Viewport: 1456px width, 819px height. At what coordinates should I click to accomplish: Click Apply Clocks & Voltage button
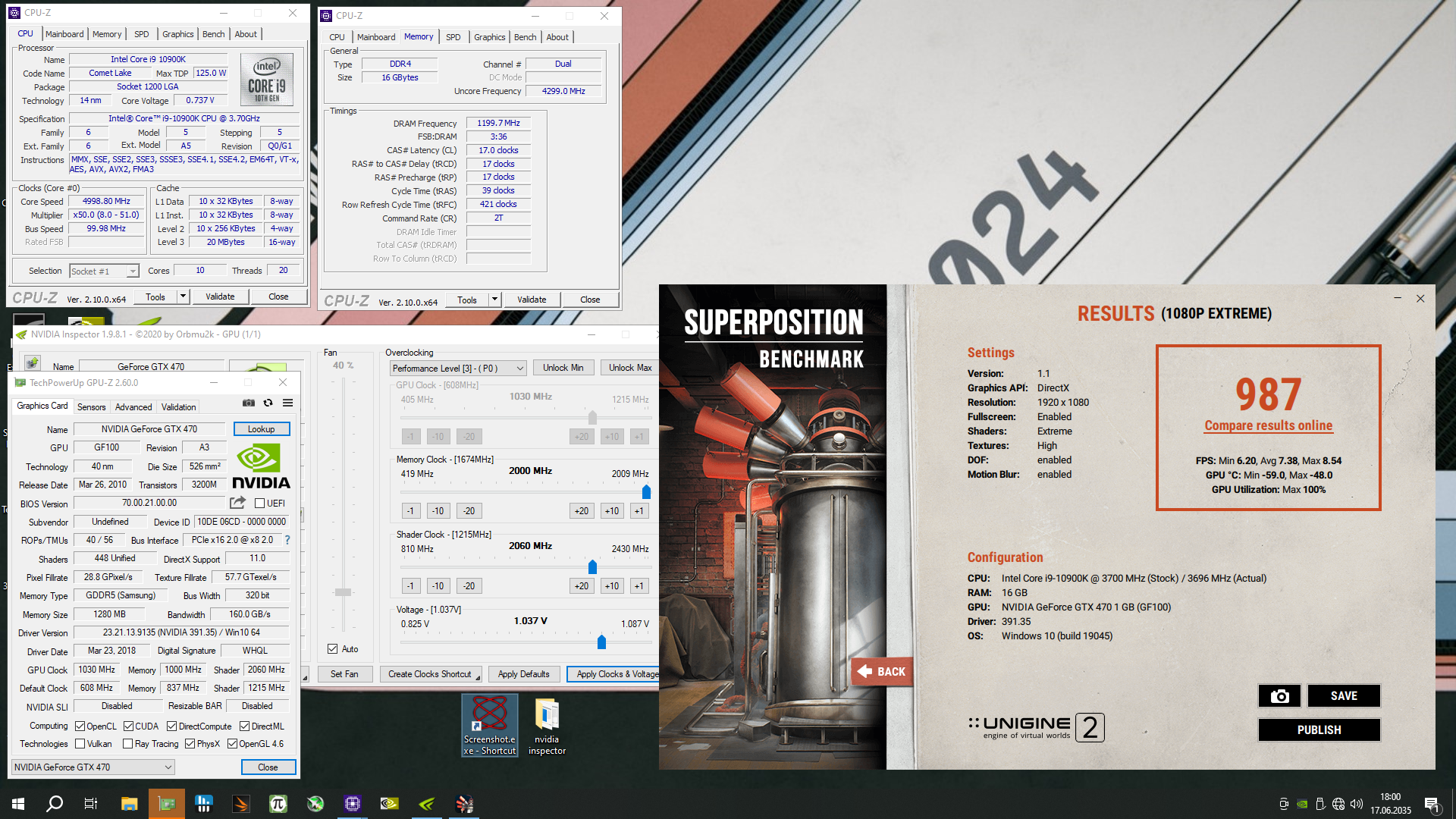[x=613, y=673]
